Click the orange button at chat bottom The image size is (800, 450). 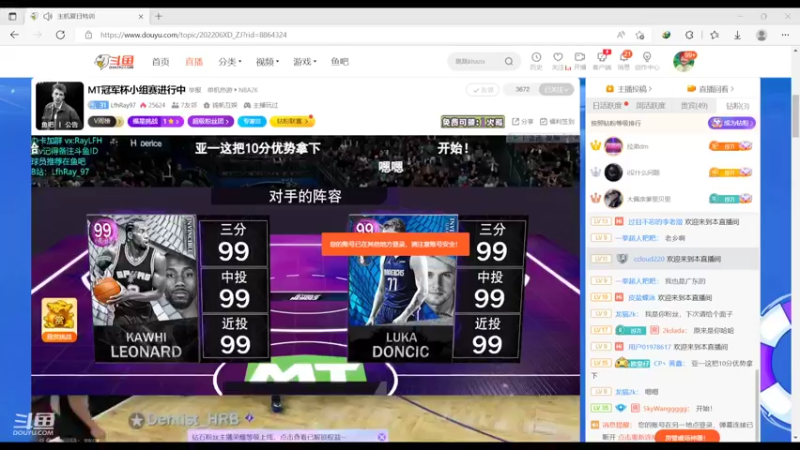coord(687,437)
